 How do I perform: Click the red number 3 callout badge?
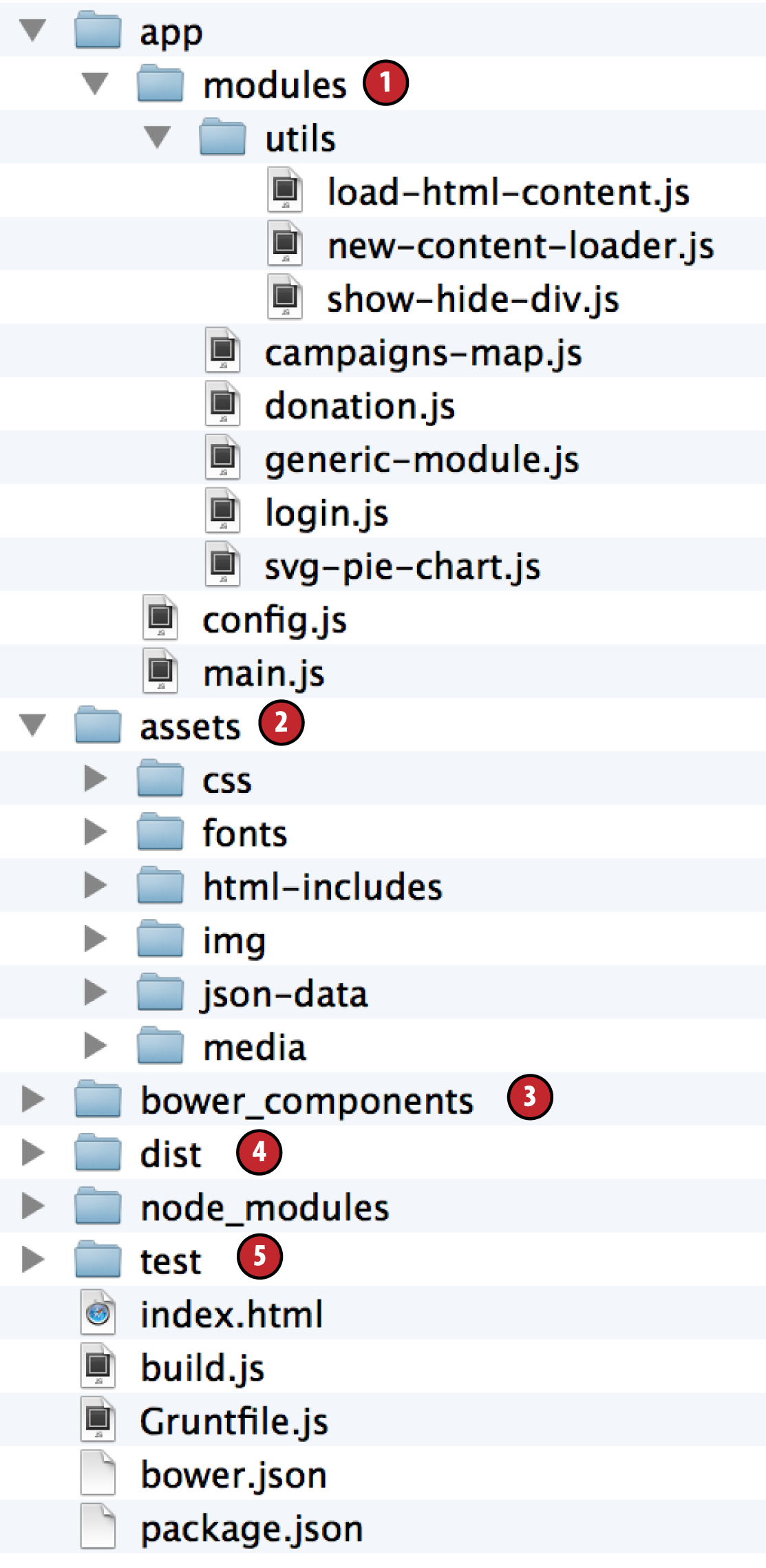(529, 1097)
